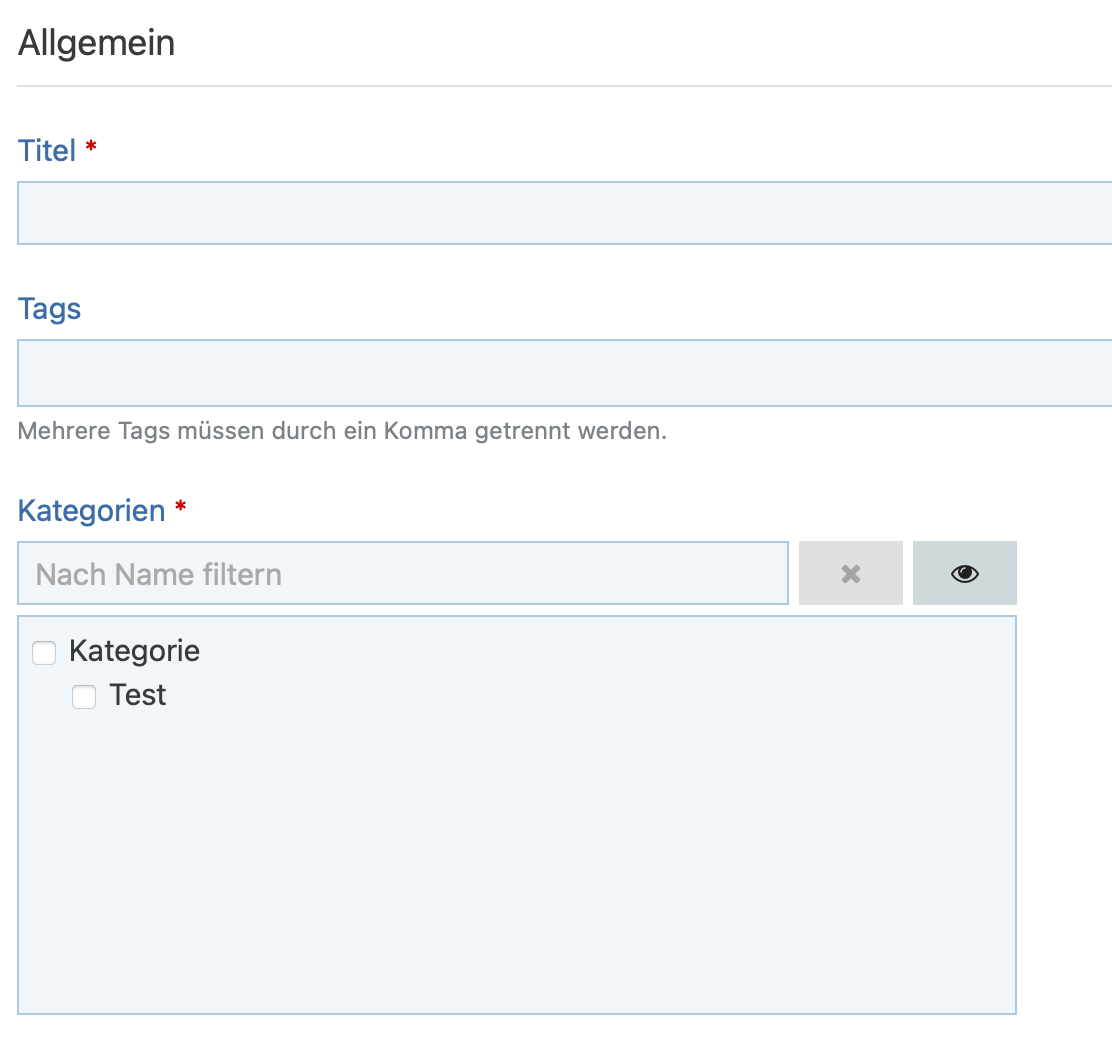Toggle the eye icon to show selected categories
The width and height of the screenshot is (1112, 1060).
pyautogui.click(x=964, y=574)
